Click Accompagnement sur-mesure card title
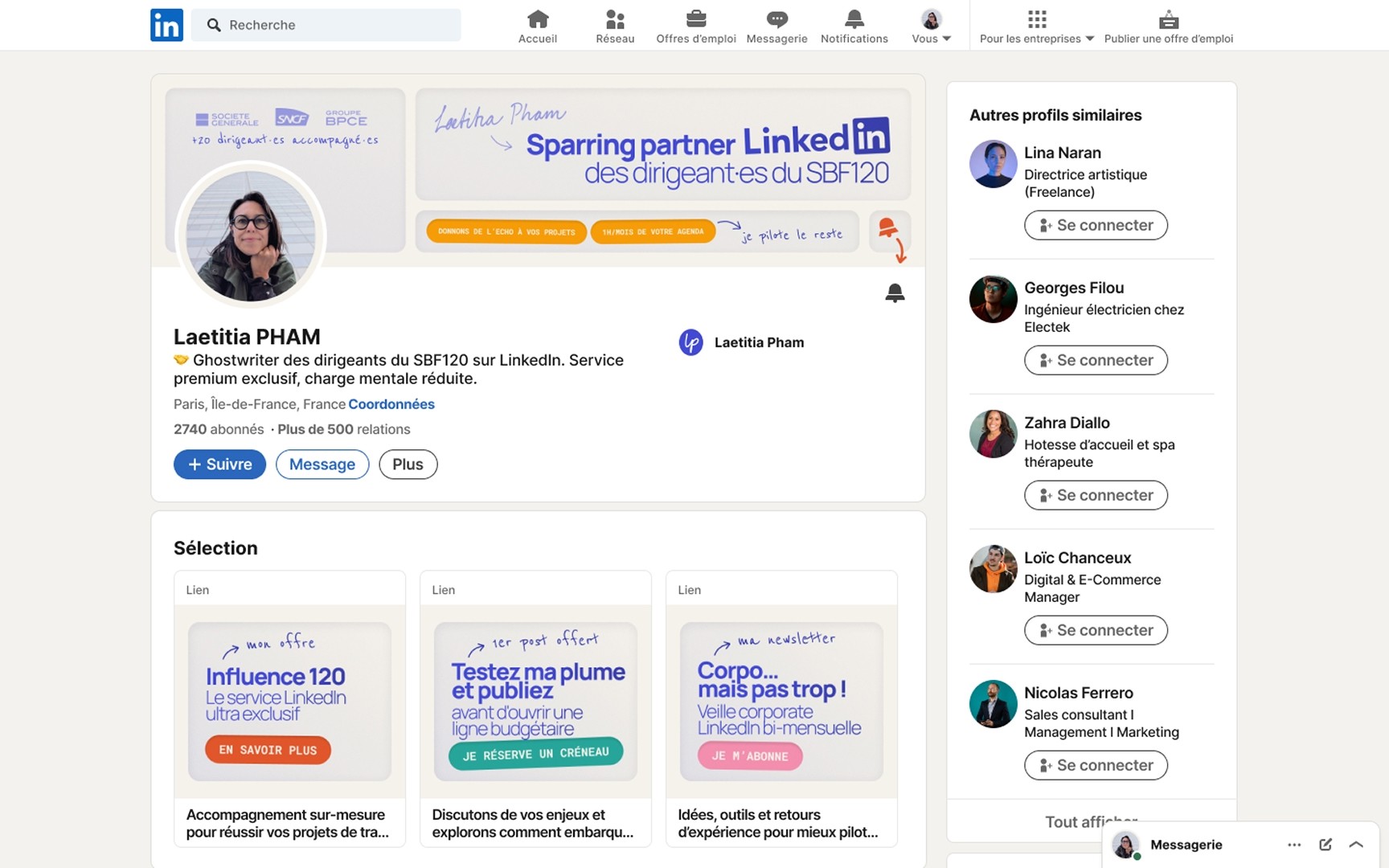 click(288, 824)
